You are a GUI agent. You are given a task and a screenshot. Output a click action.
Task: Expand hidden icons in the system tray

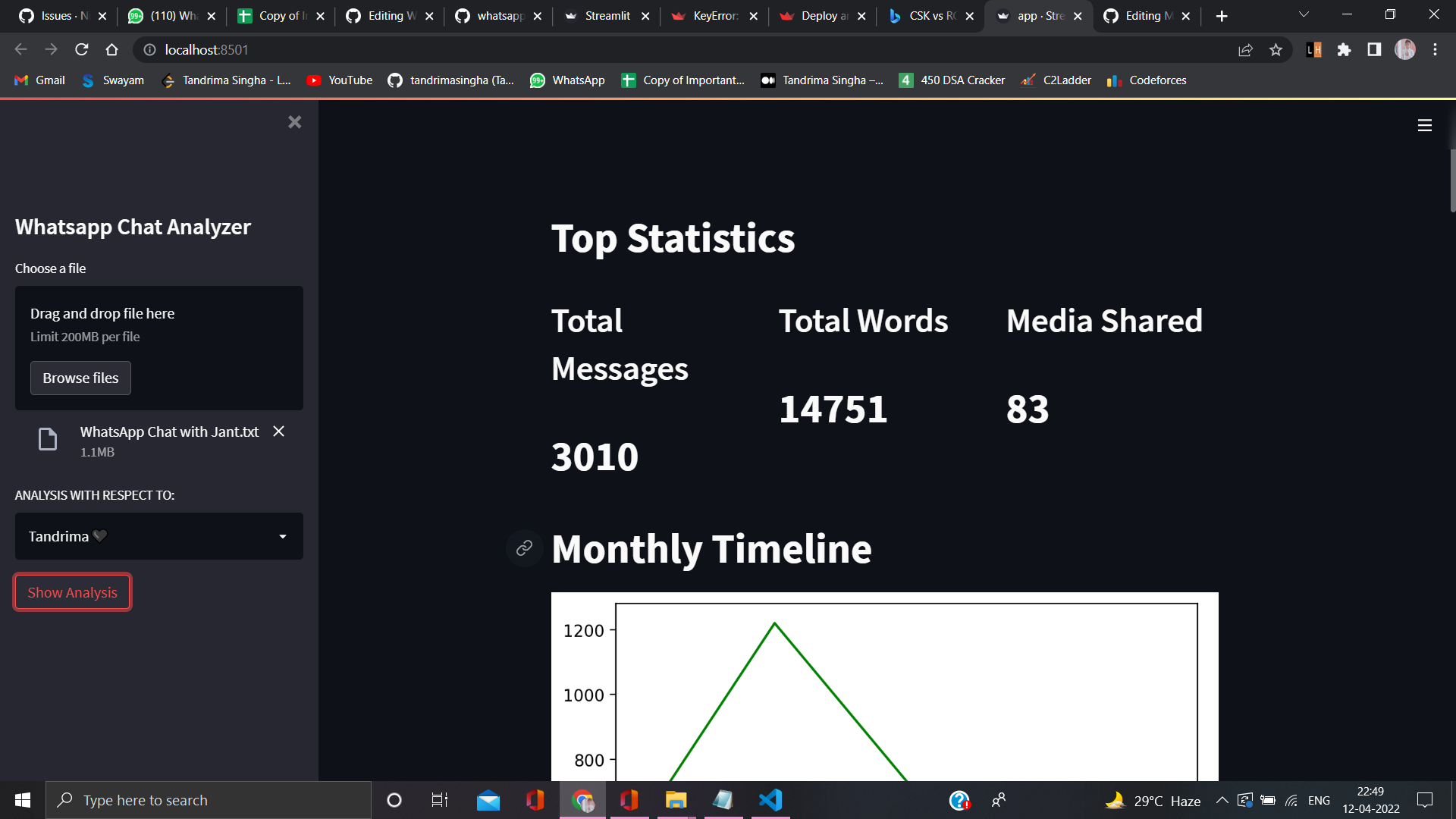point(1221,799)
